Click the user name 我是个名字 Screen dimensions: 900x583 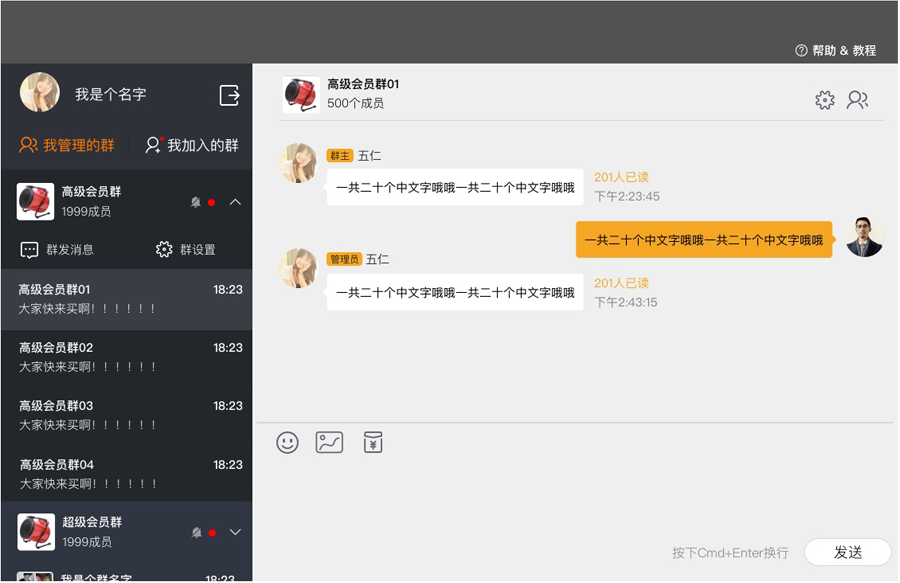pos(110,94)
